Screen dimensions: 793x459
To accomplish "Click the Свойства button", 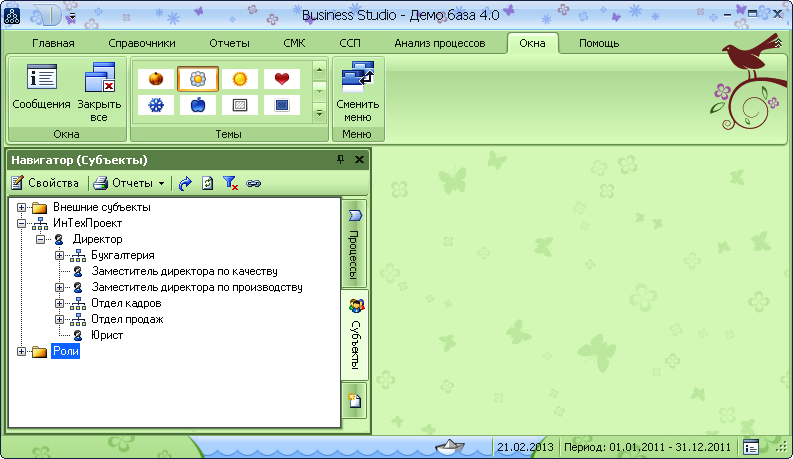I will 45,183.
